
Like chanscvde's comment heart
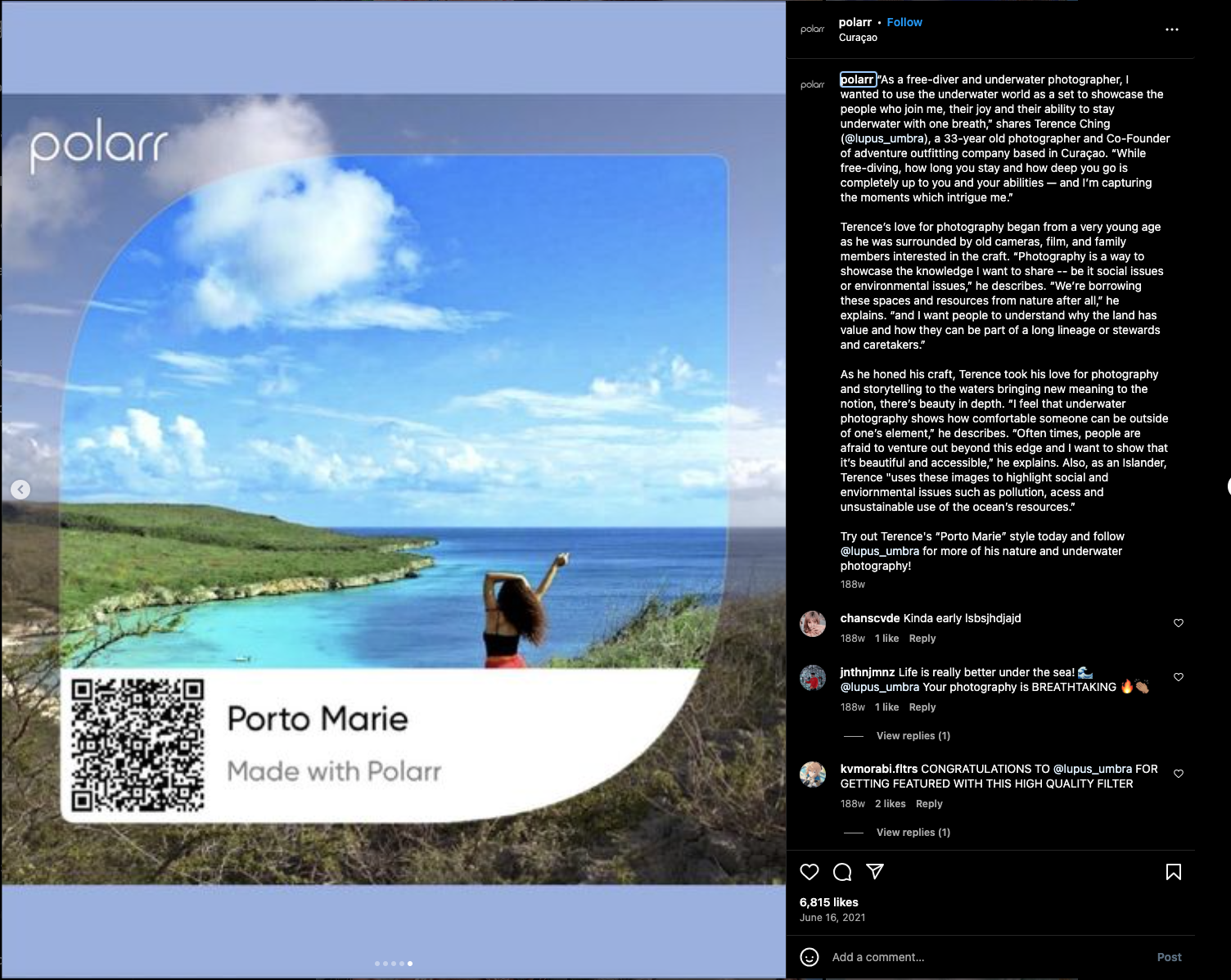1179,623
